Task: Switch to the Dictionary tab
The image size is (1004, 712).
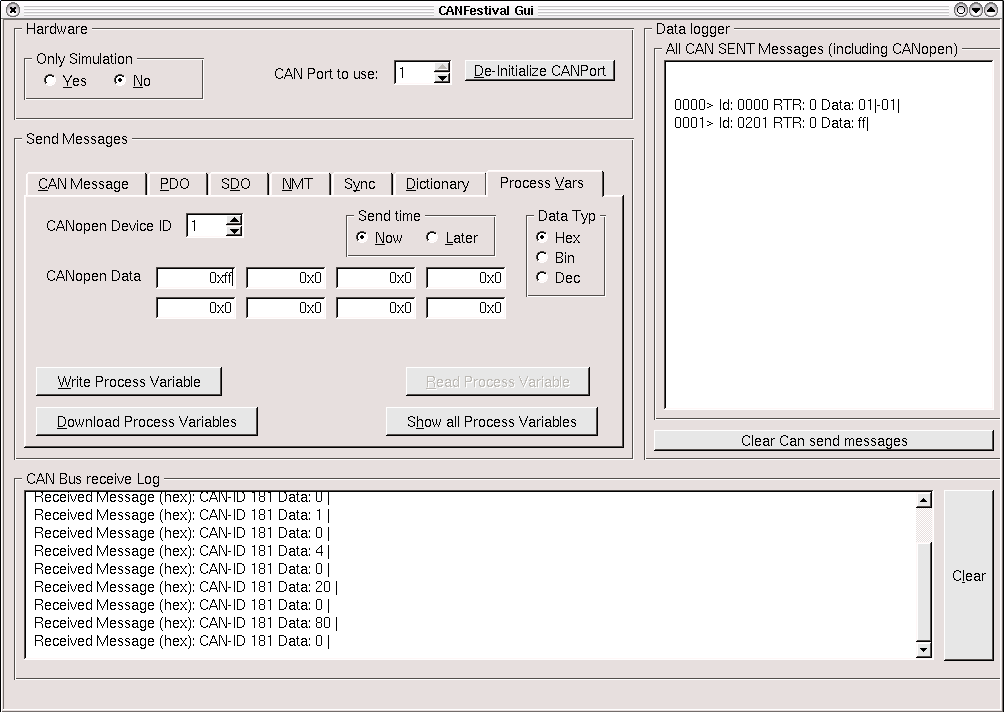Action: coord(439,184)
